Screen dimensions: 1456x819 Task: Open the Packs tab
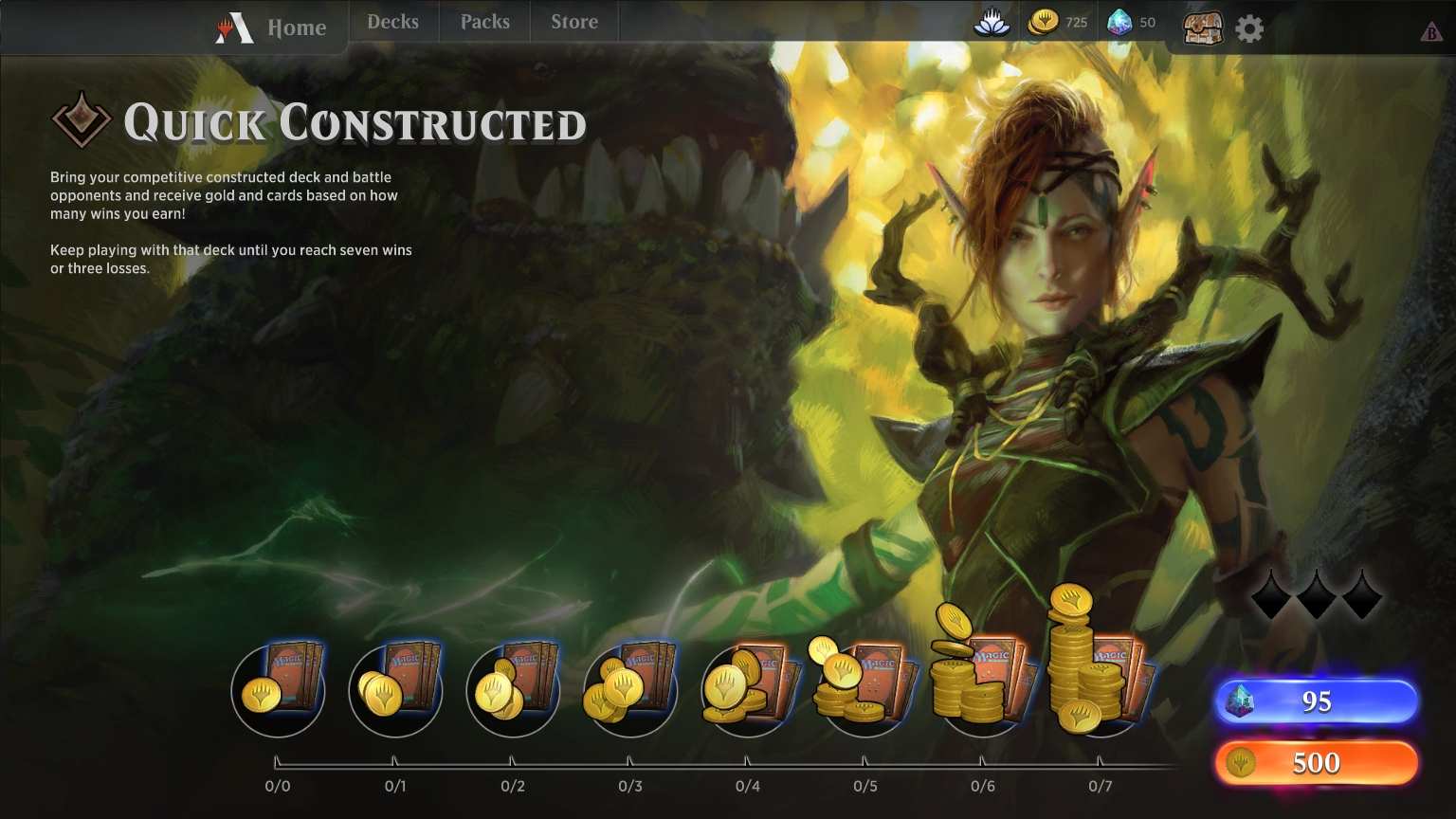point(485,22)
